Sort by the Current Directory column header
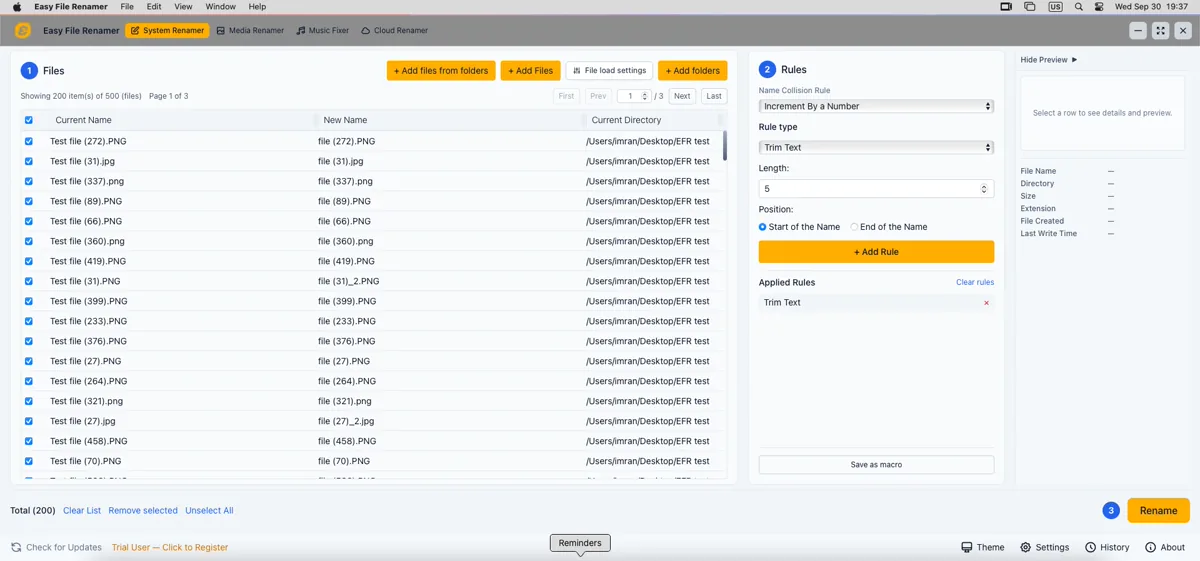The width and height of the screenshot is (1200, 561). (626, 120)
